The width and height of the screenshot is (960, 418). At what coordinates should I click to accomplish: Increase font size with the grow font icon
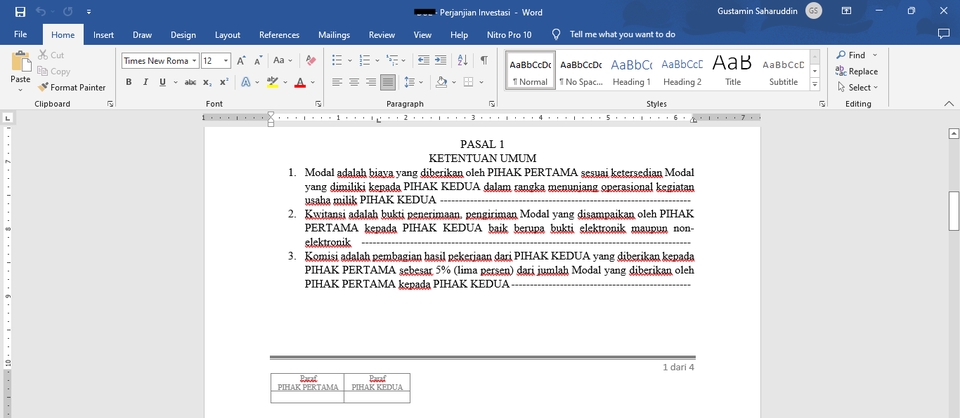pos(241,61)
